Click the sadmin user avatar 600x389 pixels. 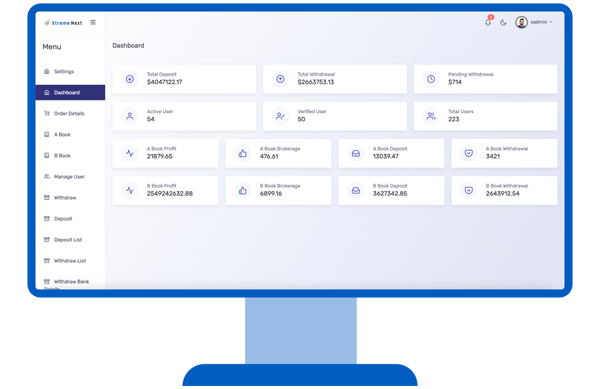[x=521, y=22]
